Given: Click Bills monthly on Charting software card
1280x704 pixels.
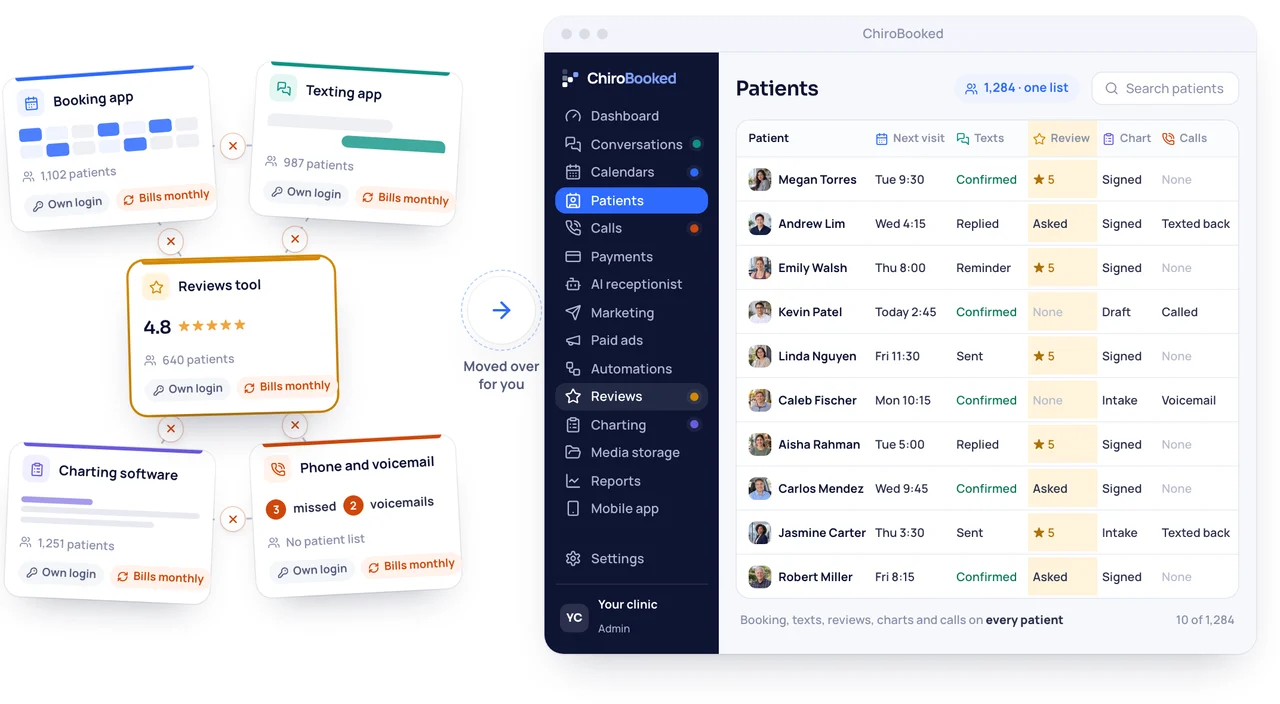Looking at the screenshot, I should (x=160, y=577).
